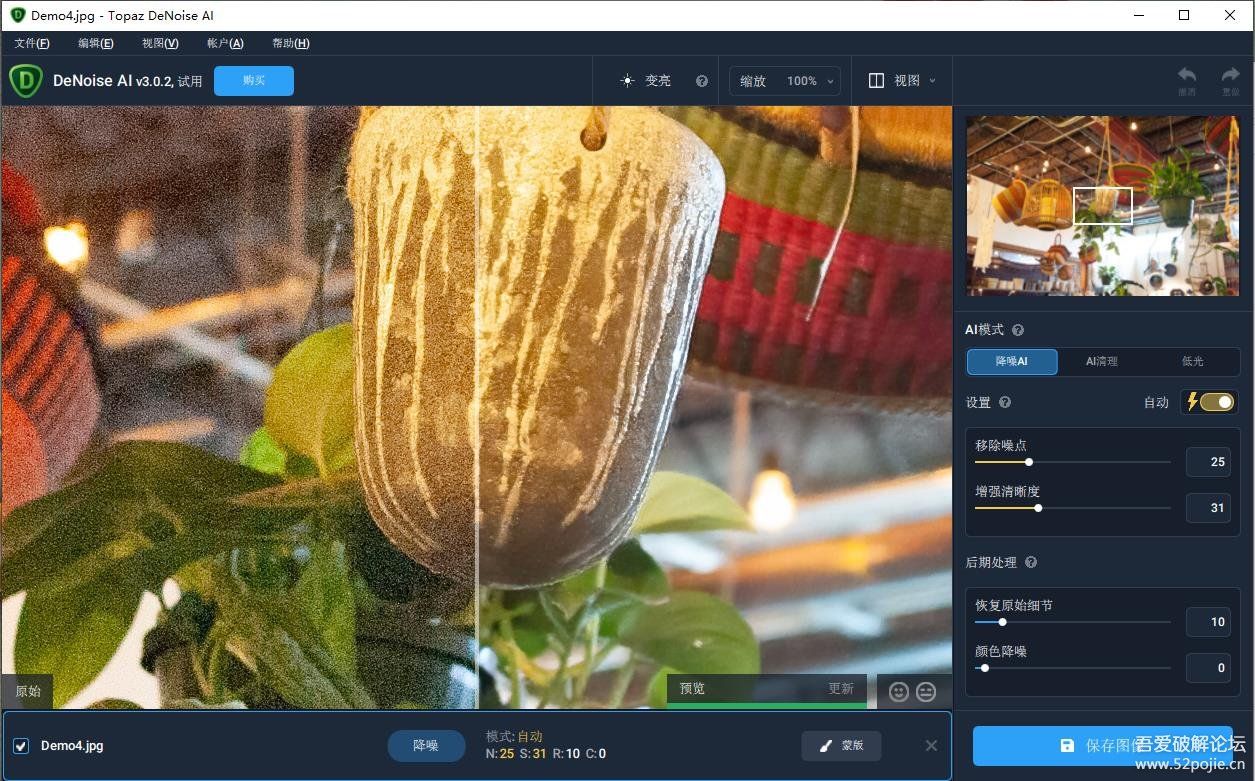This screenshot has height=781, width=1255.
Task: Click the blue 购买 purchase button
Action: tap(253, 80)
